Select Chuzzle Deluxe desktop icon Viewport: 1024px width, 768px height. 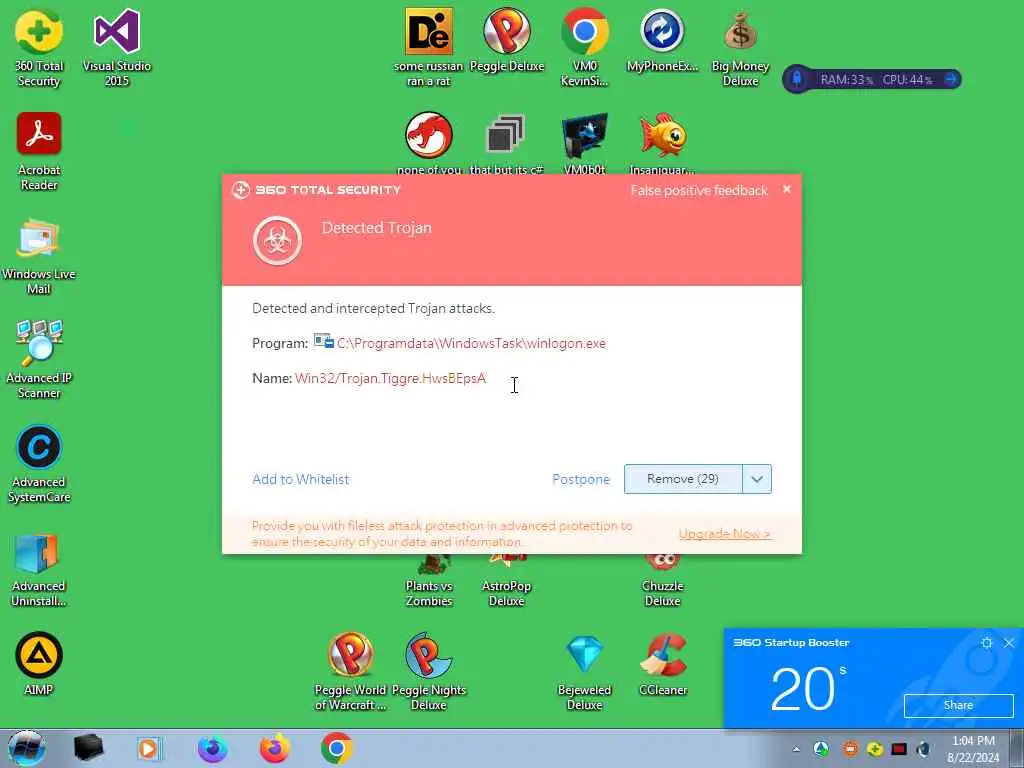coord(662,583)
